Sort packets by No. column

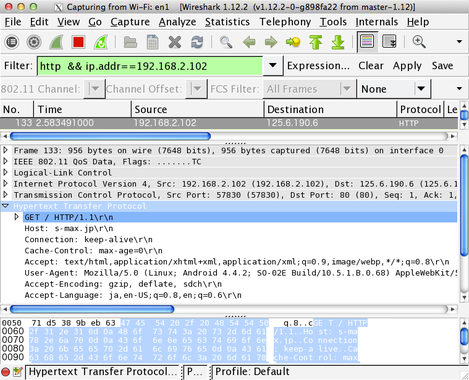(17, 109)
